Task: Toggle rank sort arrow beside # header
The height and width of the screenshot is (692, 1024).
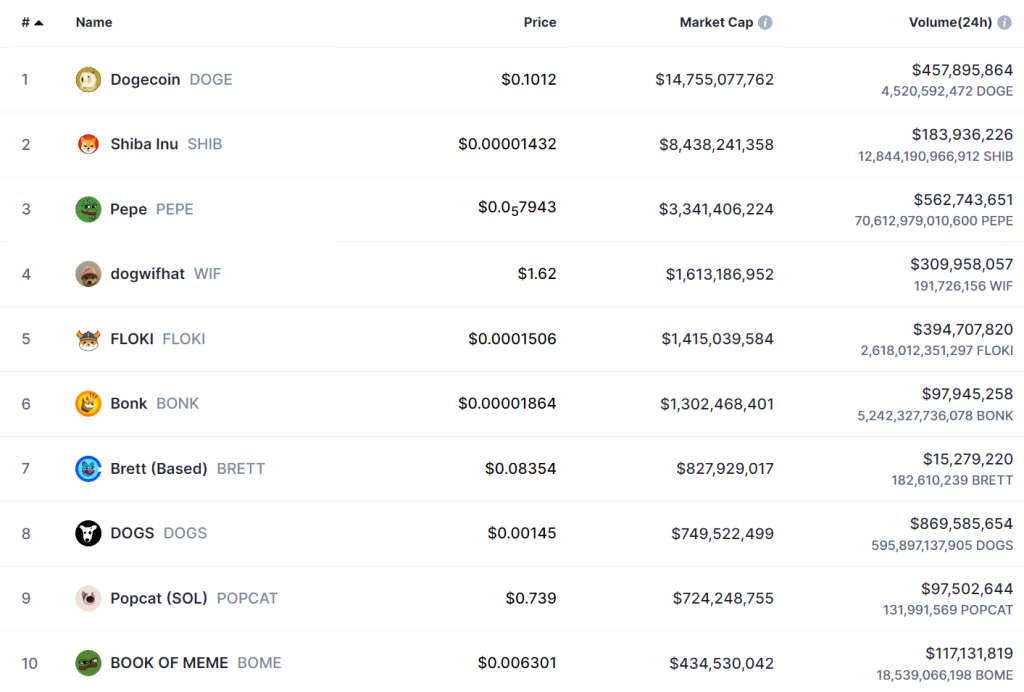Action: tap(38, 22)
